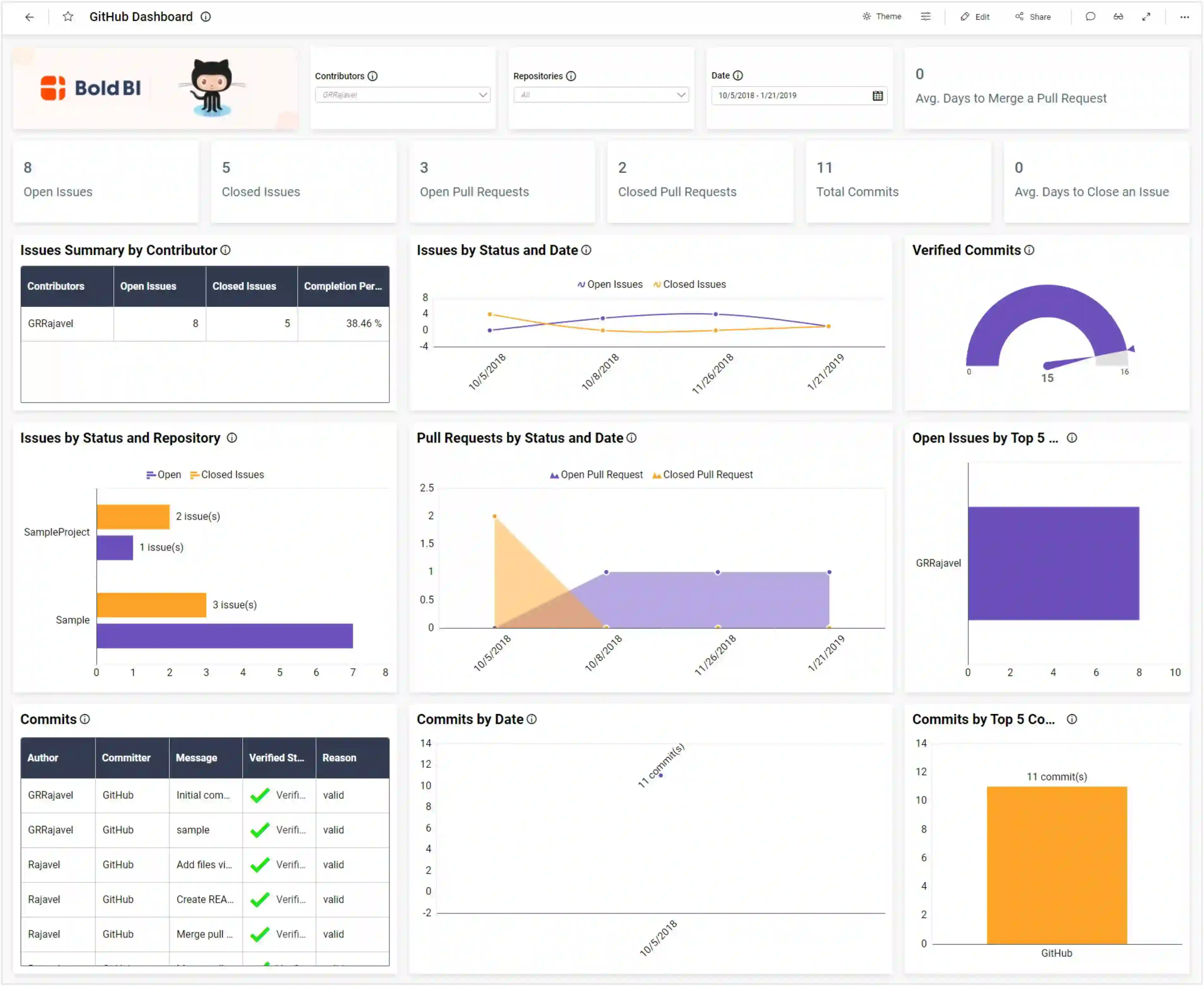Click the Edit button
Screen dimensions: 1204x986
coord(975,16)
